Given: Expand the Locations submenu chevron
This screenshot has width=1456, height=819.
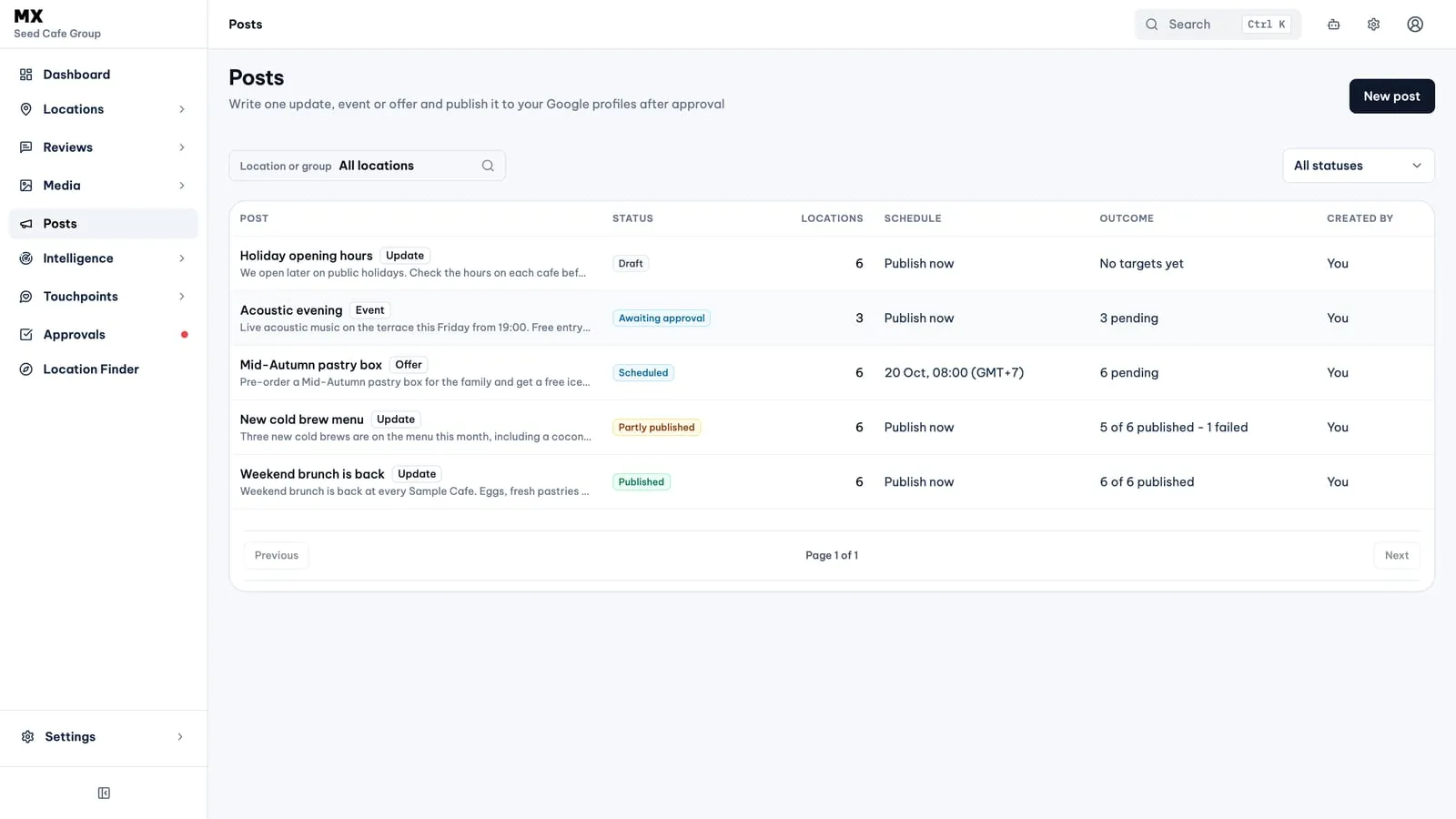Looking at the screenshot, I should point(182,109).
